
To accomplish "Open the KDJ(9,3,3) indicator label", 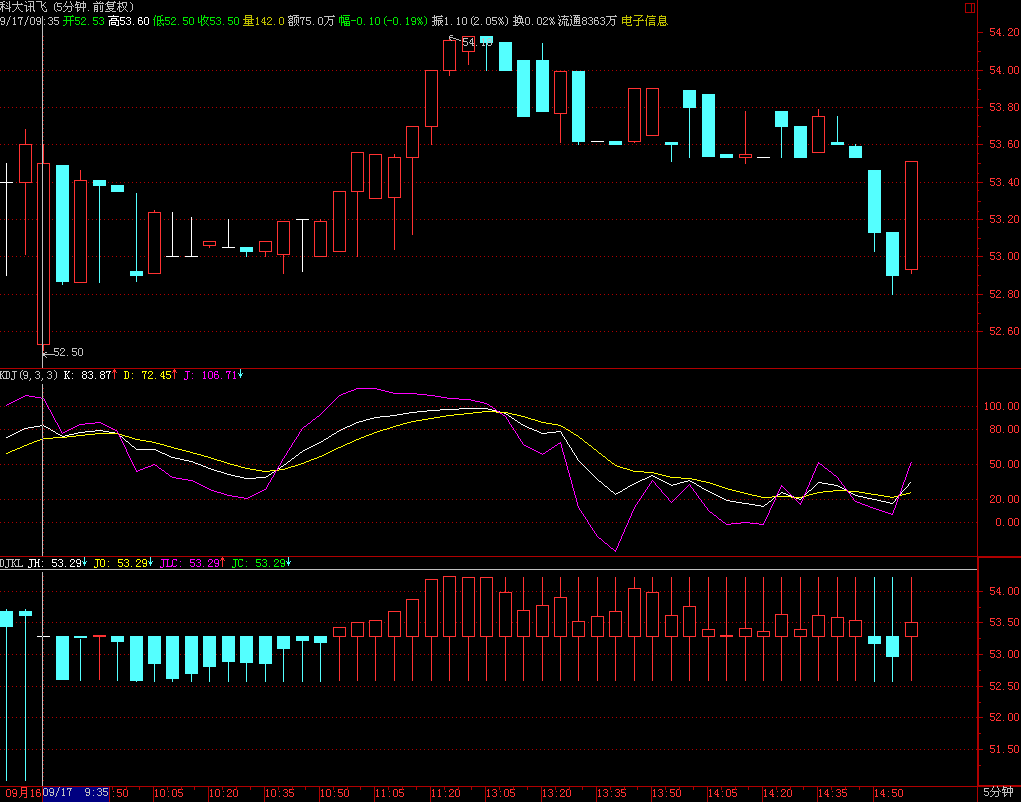I will click(x=29, y=375).
